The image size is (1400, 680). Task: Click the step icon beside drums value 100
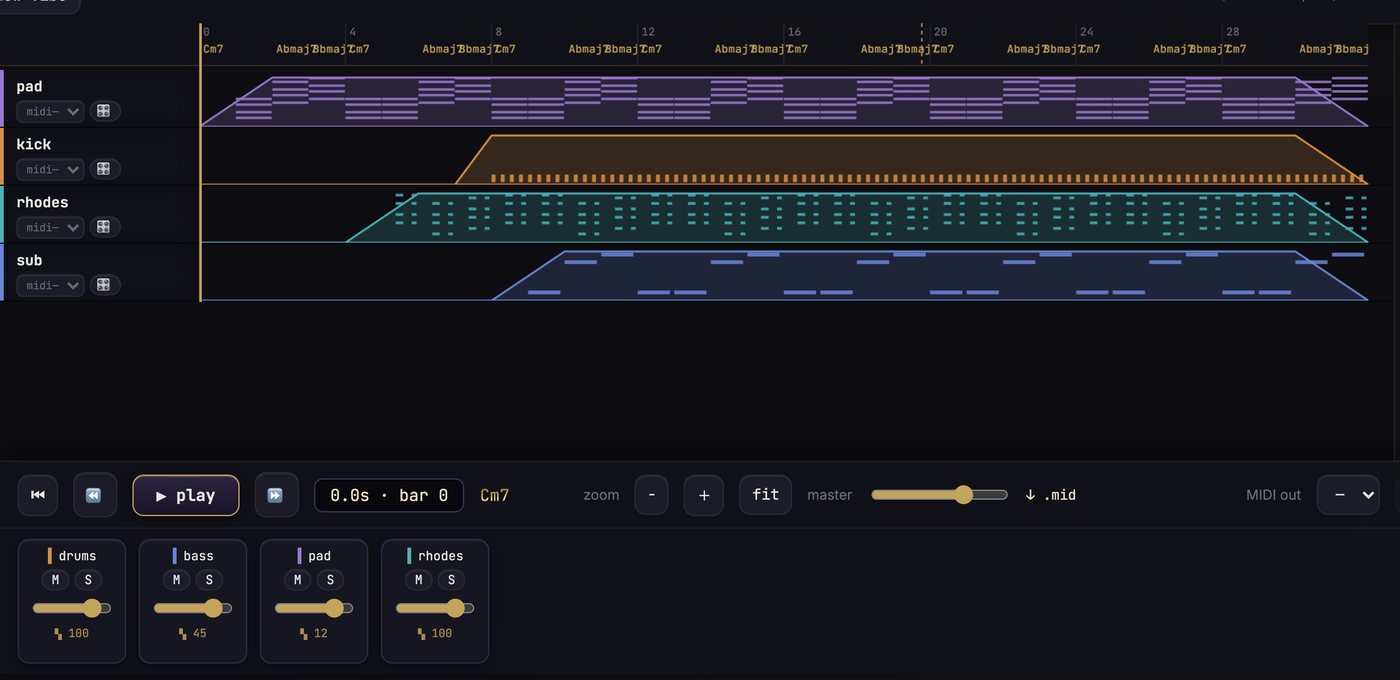(x=58, y=633)
